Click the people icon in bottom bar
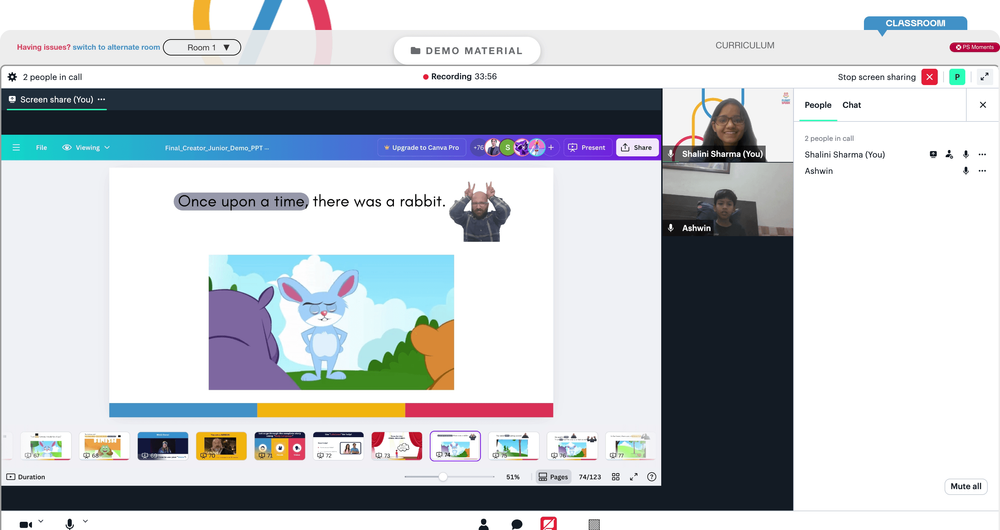 tap(483, 524)
